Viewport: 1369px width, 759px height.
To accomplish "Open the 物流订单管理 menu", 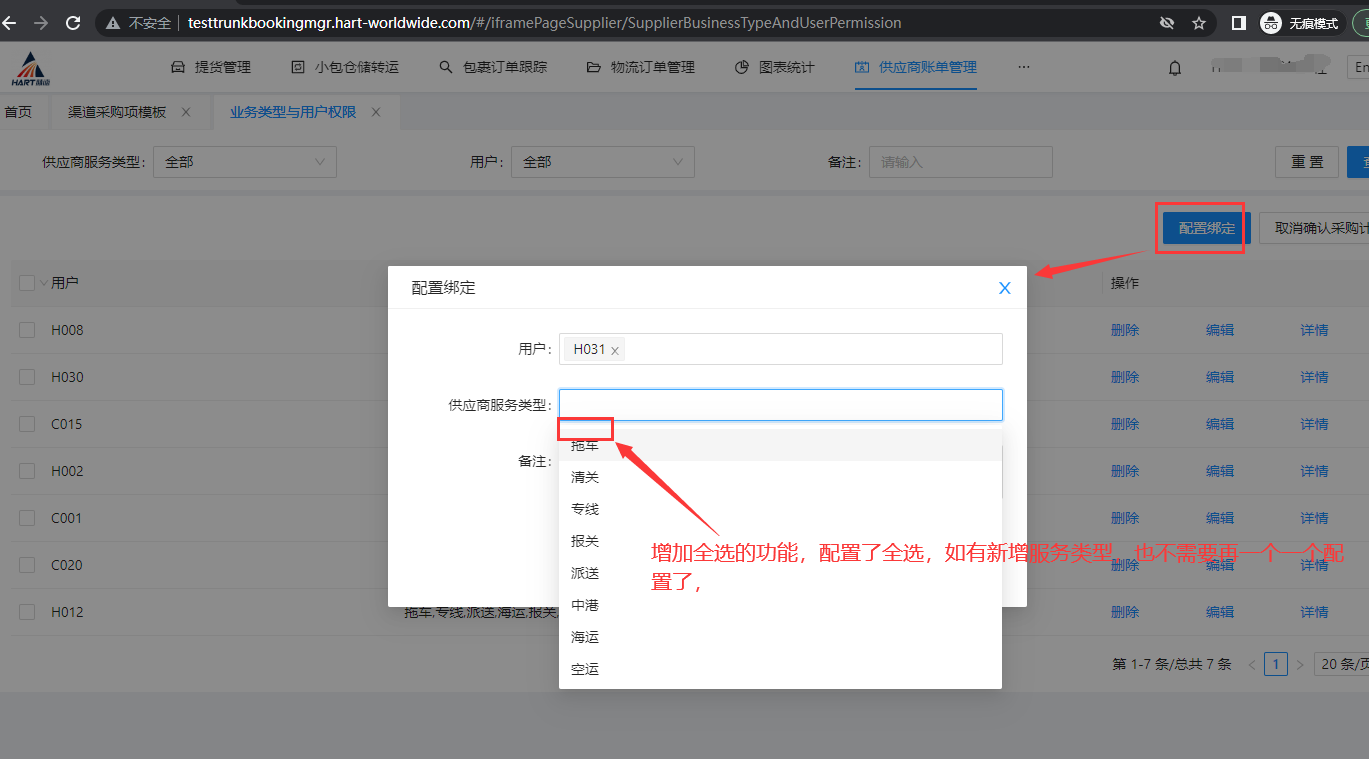I will [x=640, y=67].
